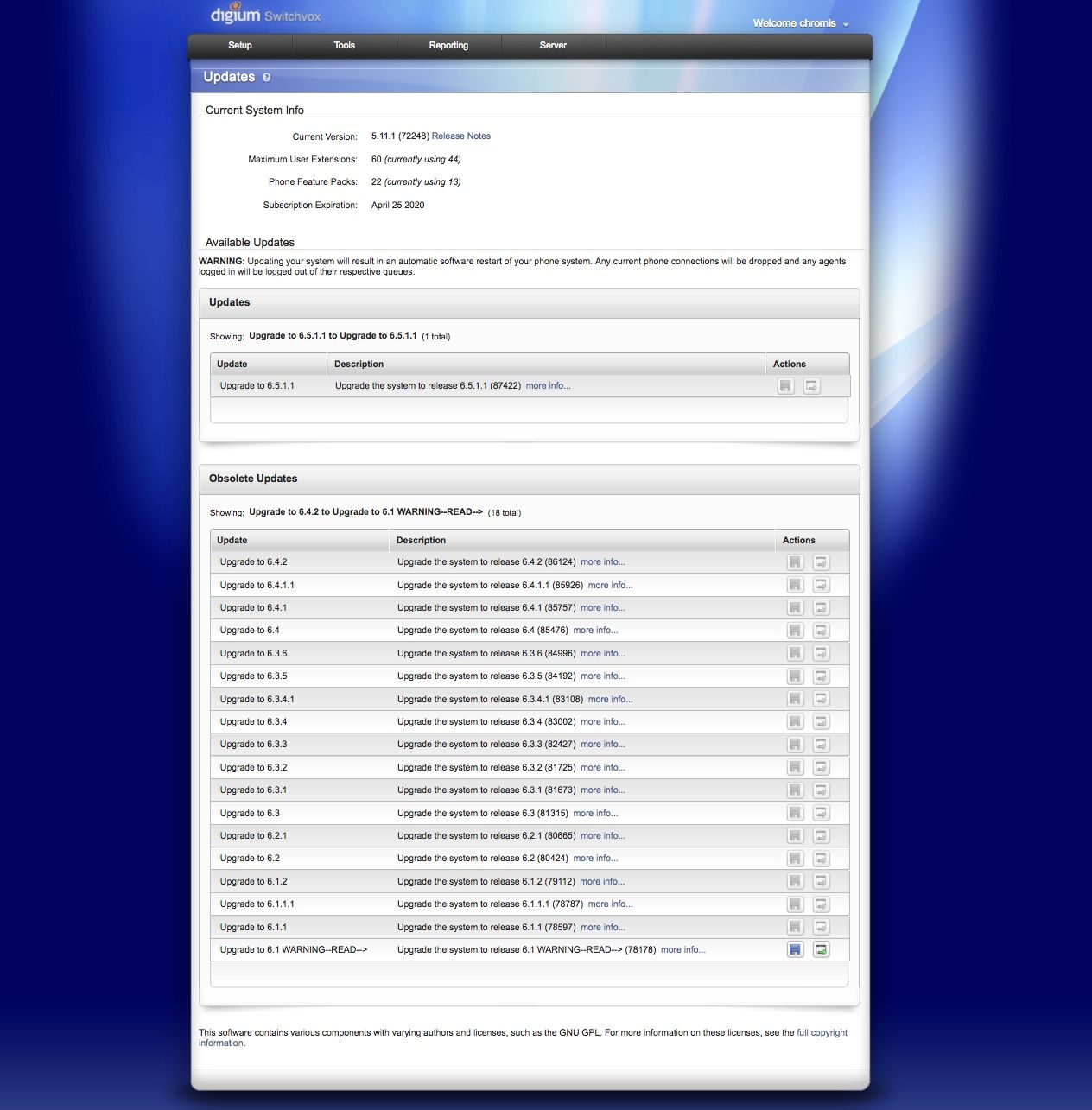Click the install arrow icon for Upgrade to 6.2.1
The width and height of the screenshot is (1092, 1110).
point(822,836)
